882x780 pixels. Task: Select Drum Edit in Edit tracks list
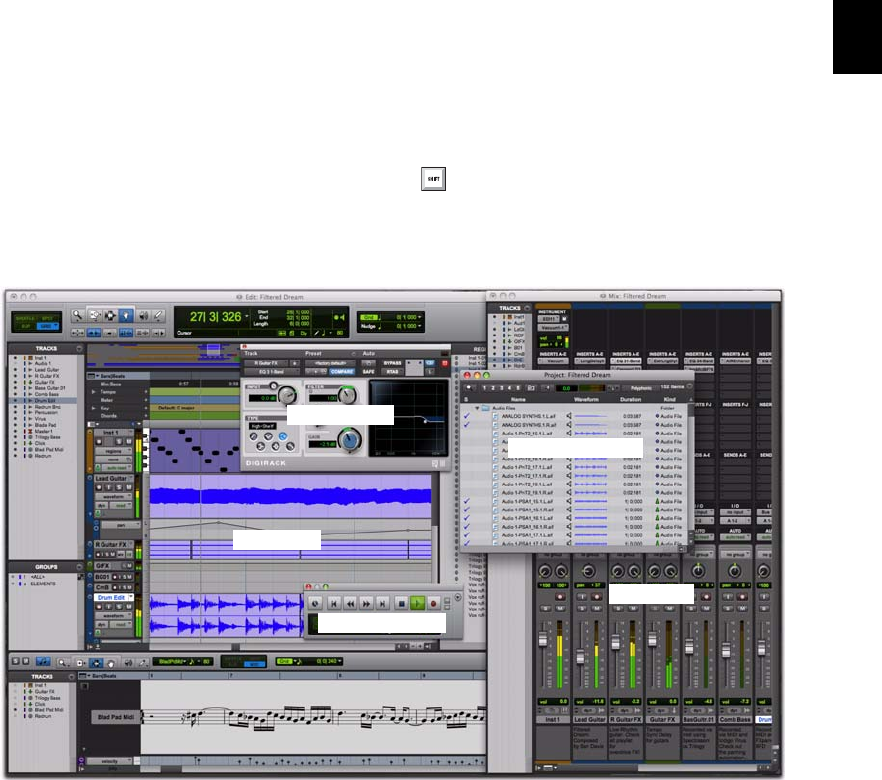pos(45,400)
